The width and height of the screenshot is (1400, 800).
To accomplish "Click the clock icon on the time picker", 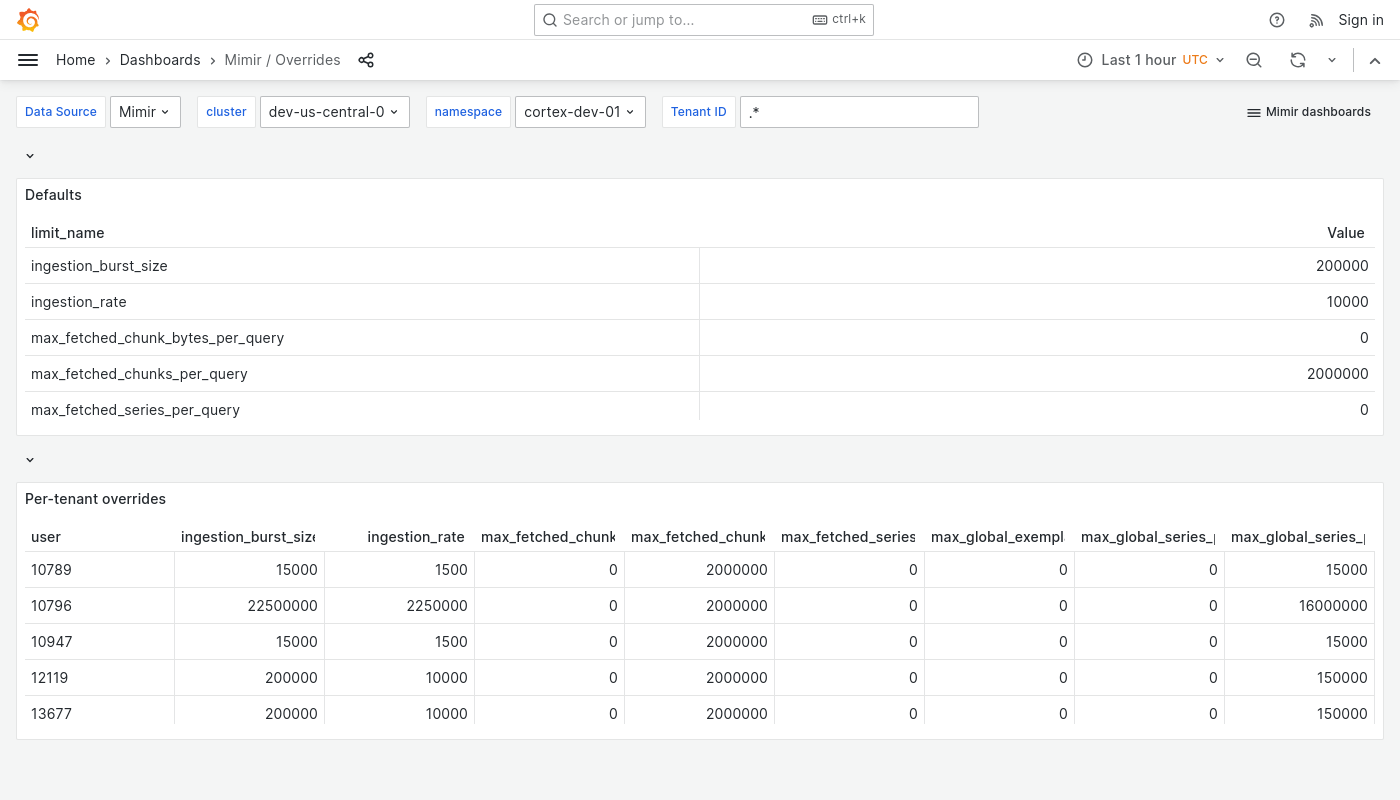I will click(x=1085, y=60).
